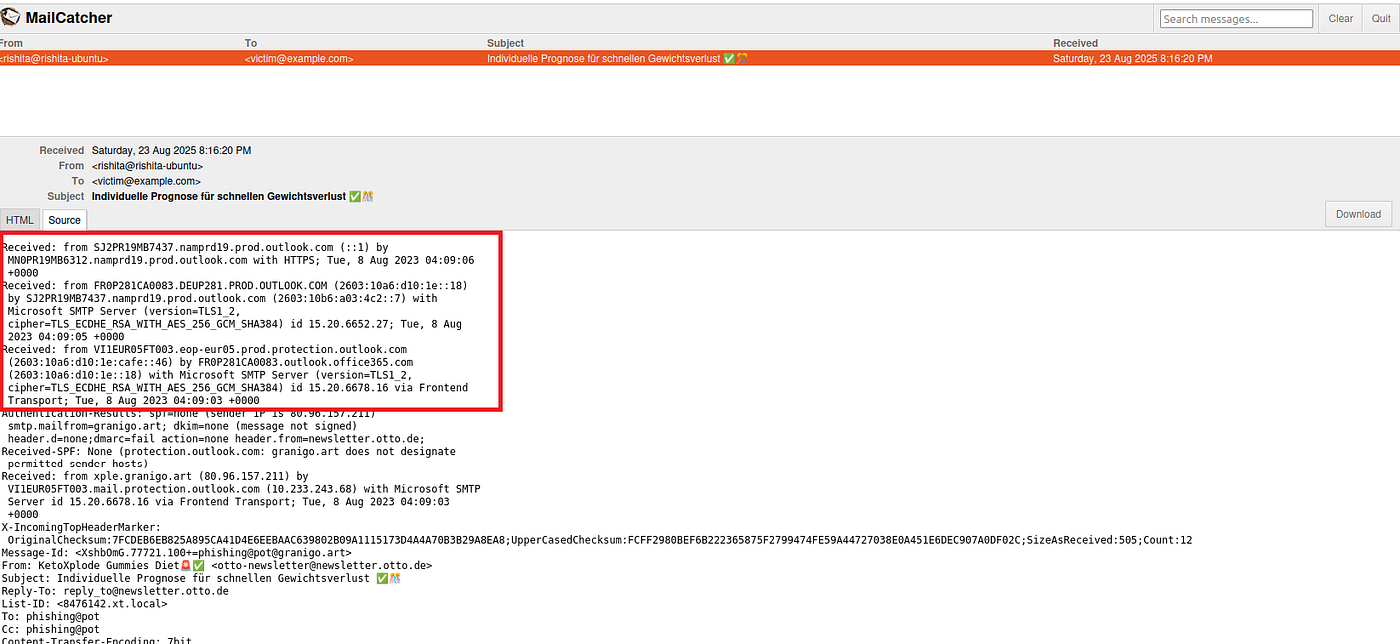Click the To: phishing@pot line
This screenshot has width=1400, height=644.
[x=51, y=616]
